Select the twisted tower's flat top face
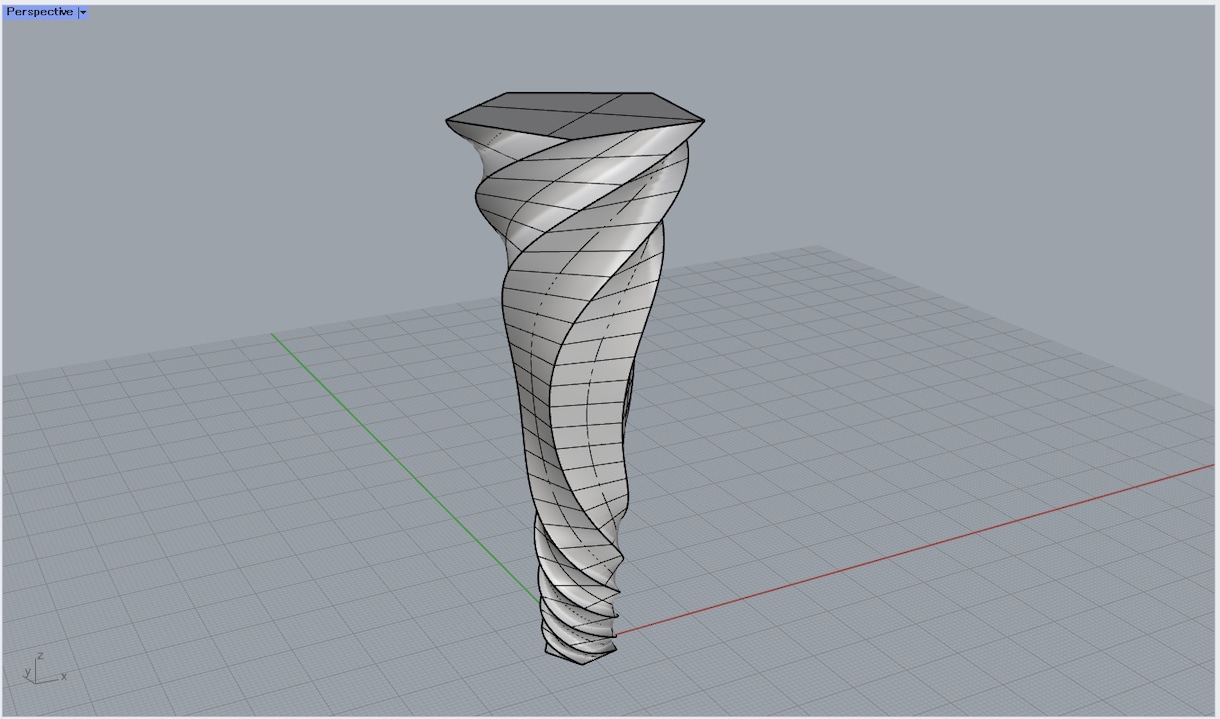The height and width of the screenshot is (719, 1220). coord(575,114)
